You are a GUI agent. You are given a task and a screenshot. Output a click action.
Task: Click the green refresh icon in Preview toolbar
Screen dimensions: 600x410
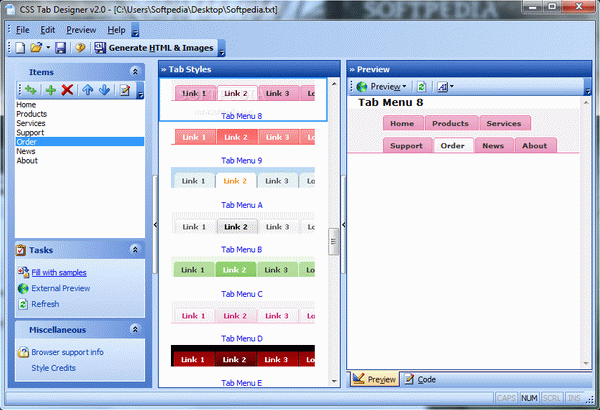[x=421, y=87]
